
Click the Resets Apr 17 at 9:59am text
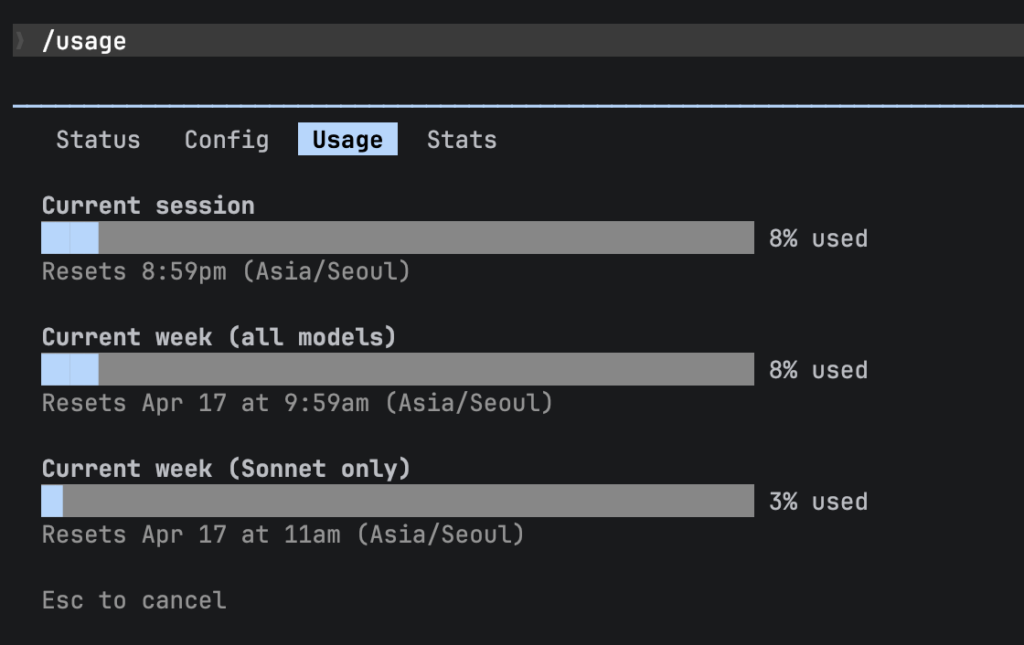pyautogui.click(x=297, y=404)
